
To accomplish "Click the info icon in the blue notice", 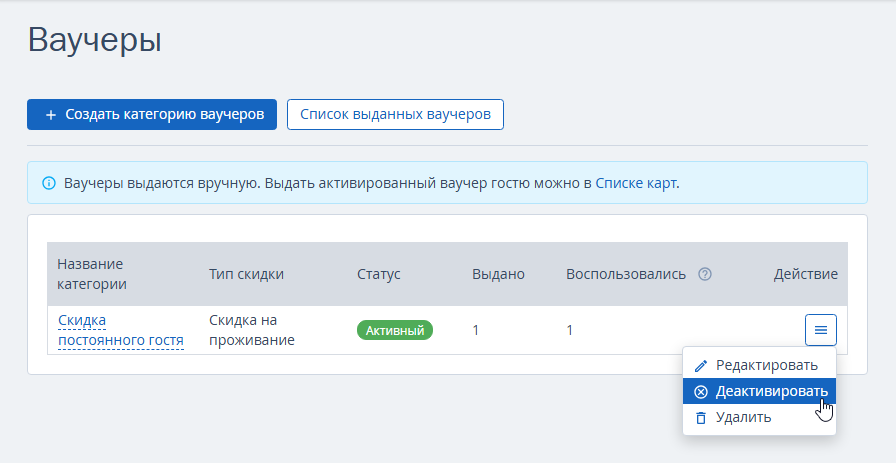I will coord(49,183).
